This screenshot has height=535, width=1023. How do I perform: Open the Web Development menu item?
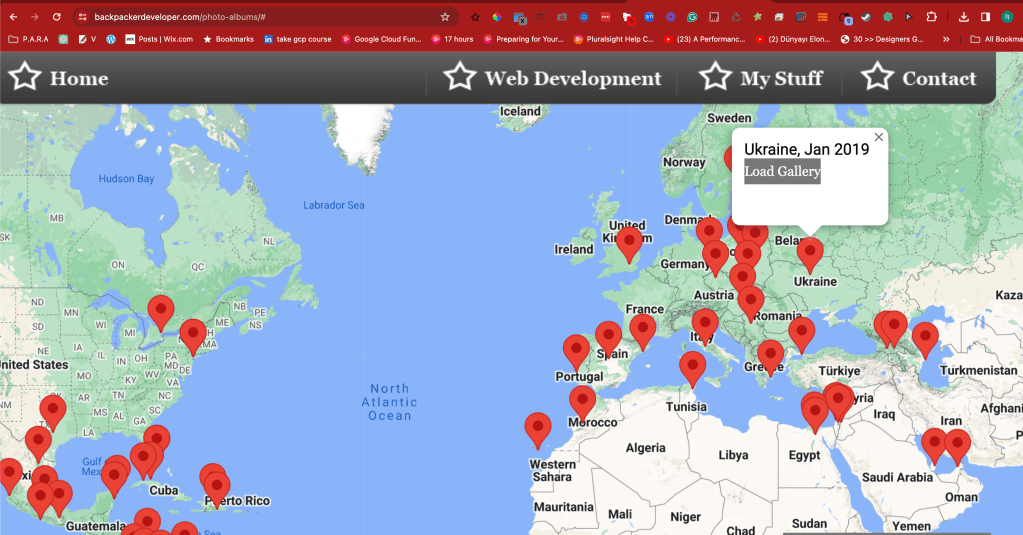coord(553,78)
